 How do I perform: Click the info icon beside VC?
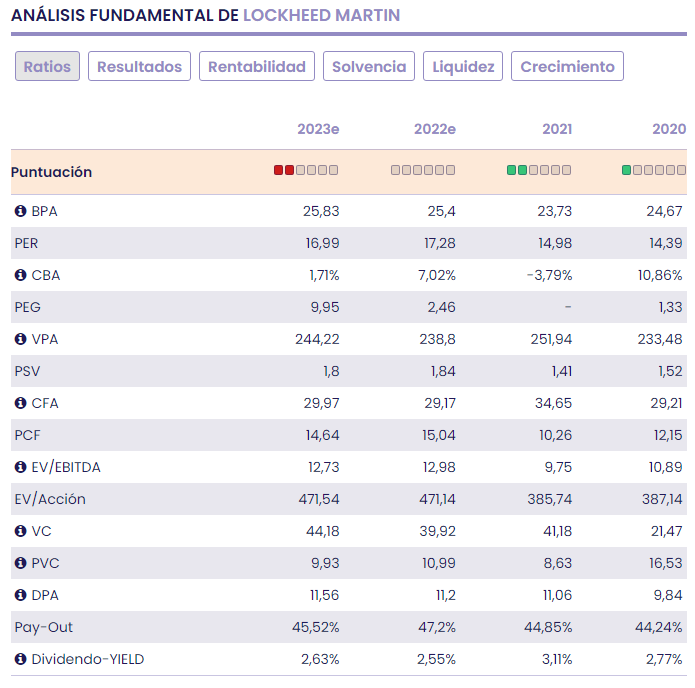[x=20, y=531]
